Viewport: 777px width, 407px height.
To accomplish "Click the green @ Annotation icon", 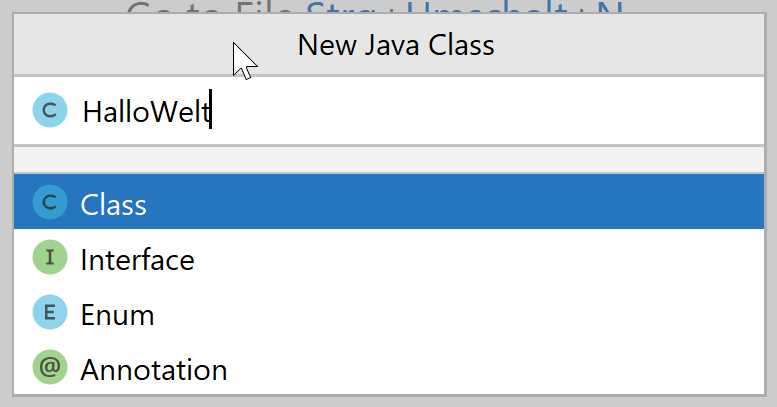I will (x=50, y=367).
